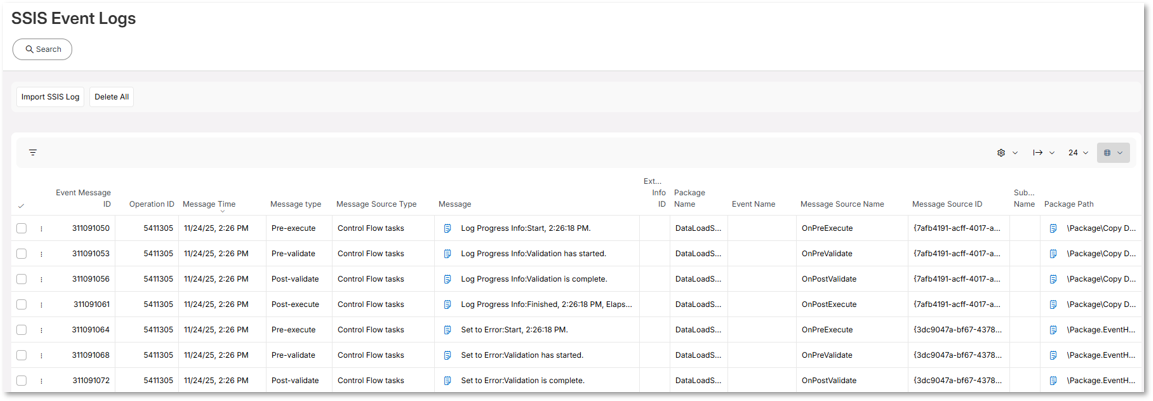
Task: Open package path document icon in row 311091056
Action: pos(1054,280)
